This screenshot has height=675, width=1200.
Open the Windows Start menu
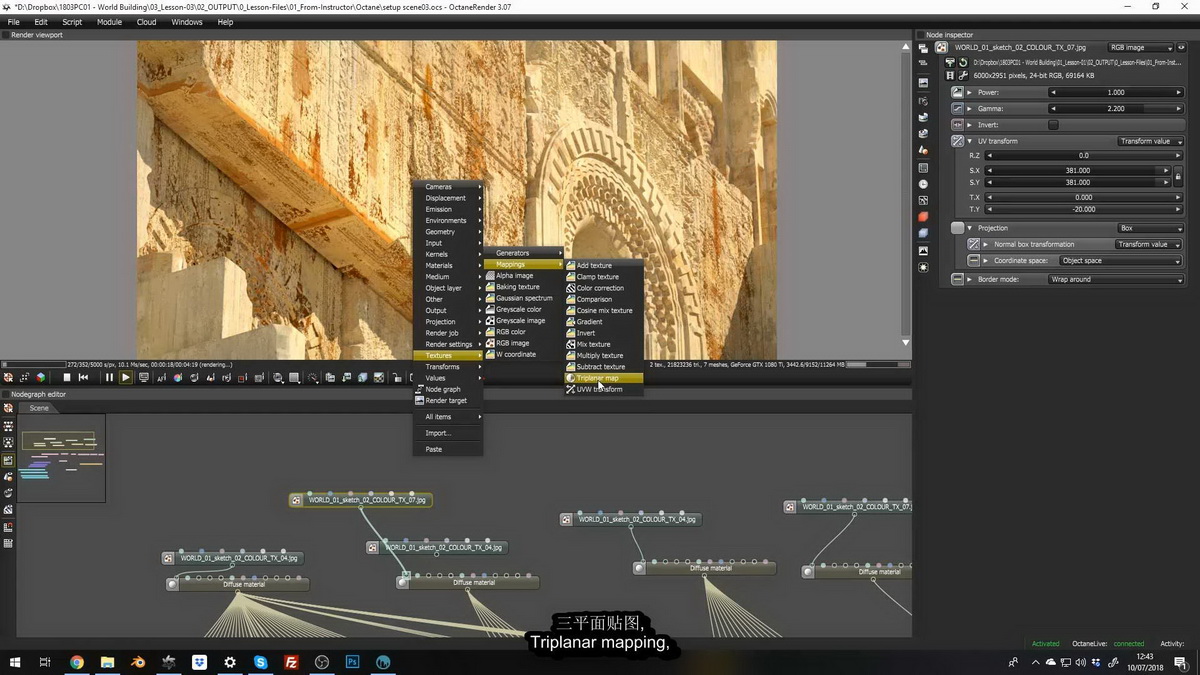click(x=15, y=662)
